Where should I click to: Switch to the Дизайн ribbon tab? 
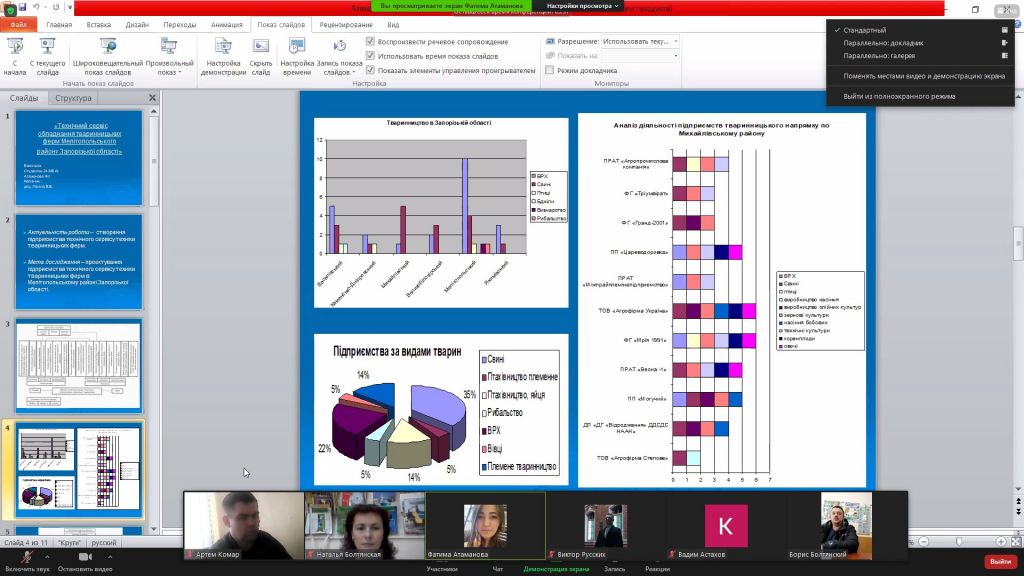tap(137, 25)
